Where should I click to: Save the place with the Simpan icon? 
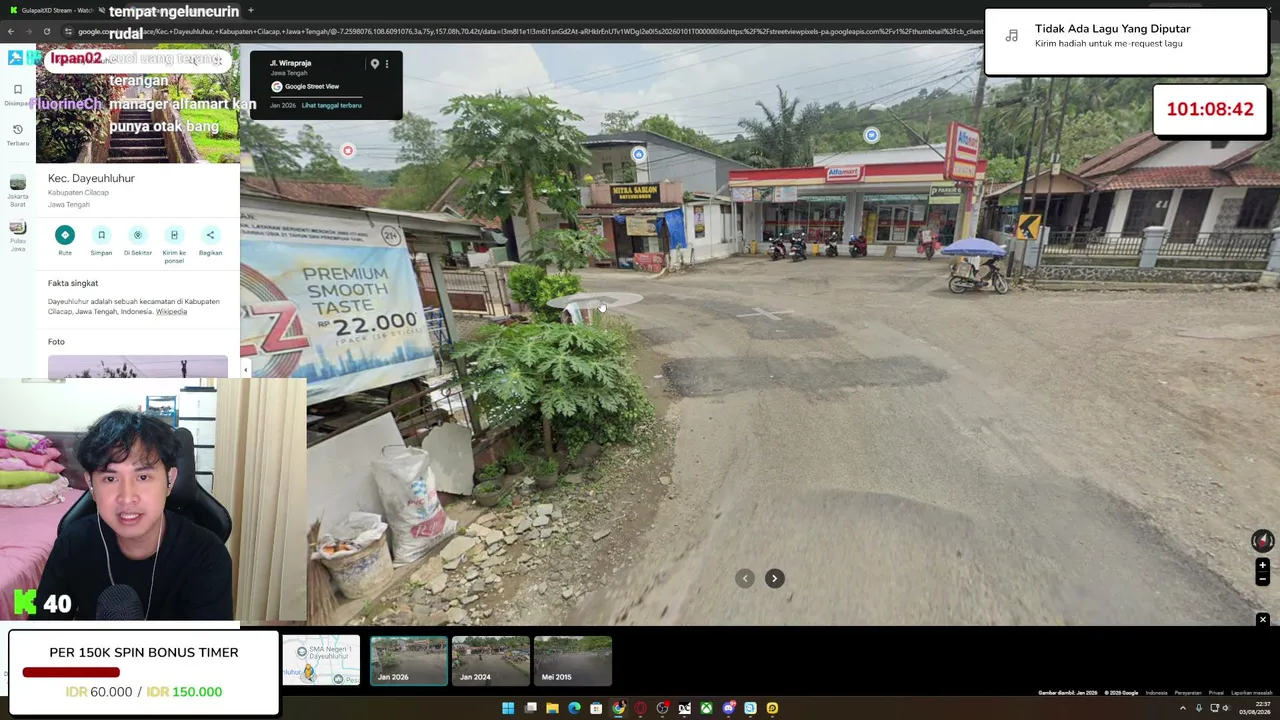(x=101, y=235)
